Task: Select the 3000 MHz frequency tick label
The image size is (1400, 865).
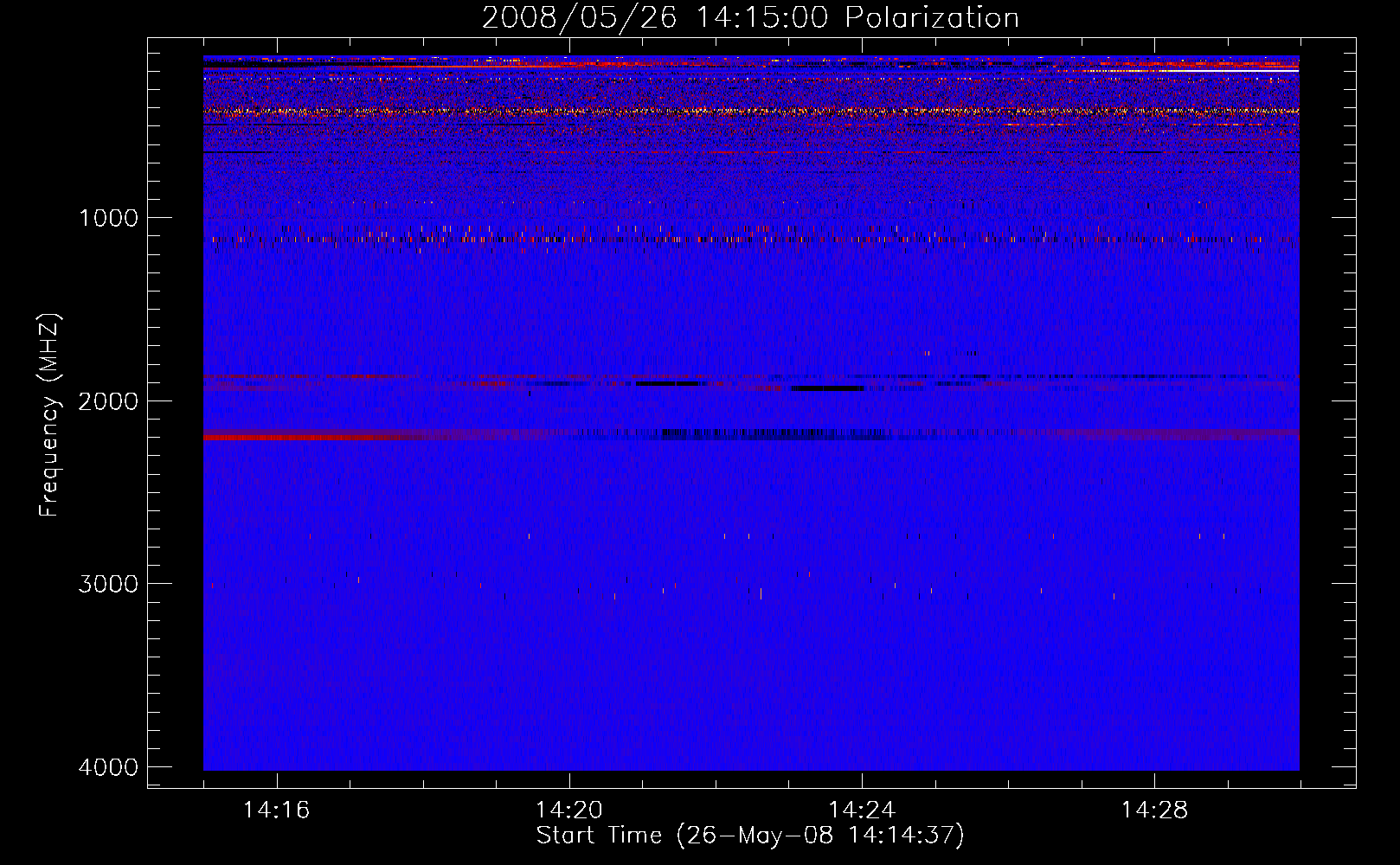Action: pyautogui.click(x=109, y=584)
